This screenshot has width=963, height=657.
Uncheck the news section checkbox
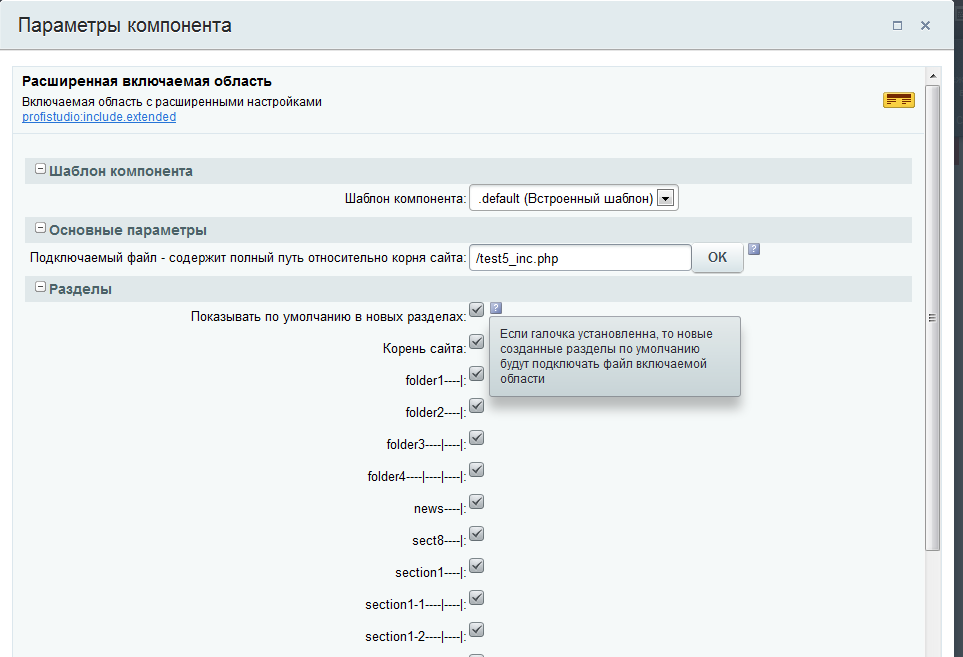(477, 502)
